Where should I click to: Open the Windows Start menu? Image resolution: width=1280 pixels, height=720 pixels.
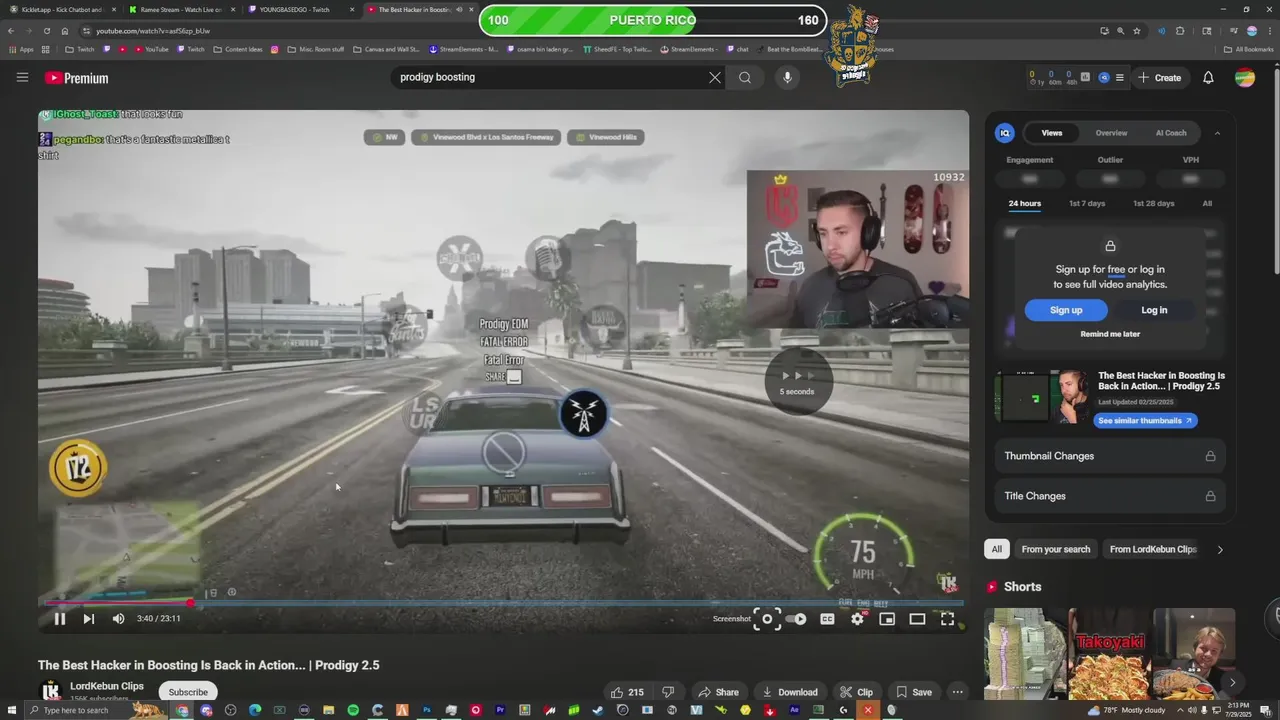pyautogui.click(x=10, y=710)
